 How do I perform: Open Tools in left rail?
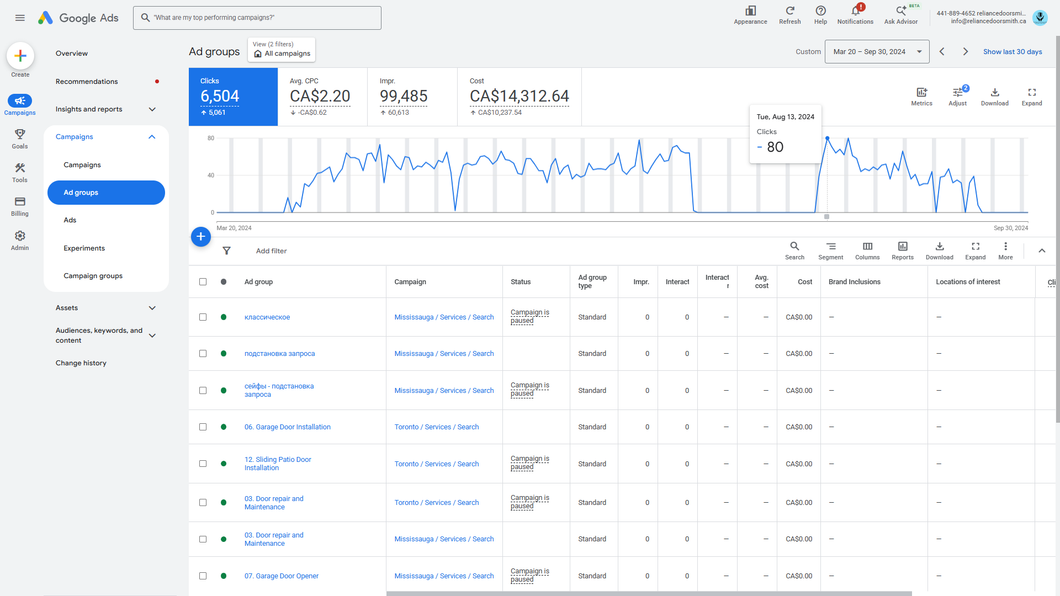click(20, 172)
